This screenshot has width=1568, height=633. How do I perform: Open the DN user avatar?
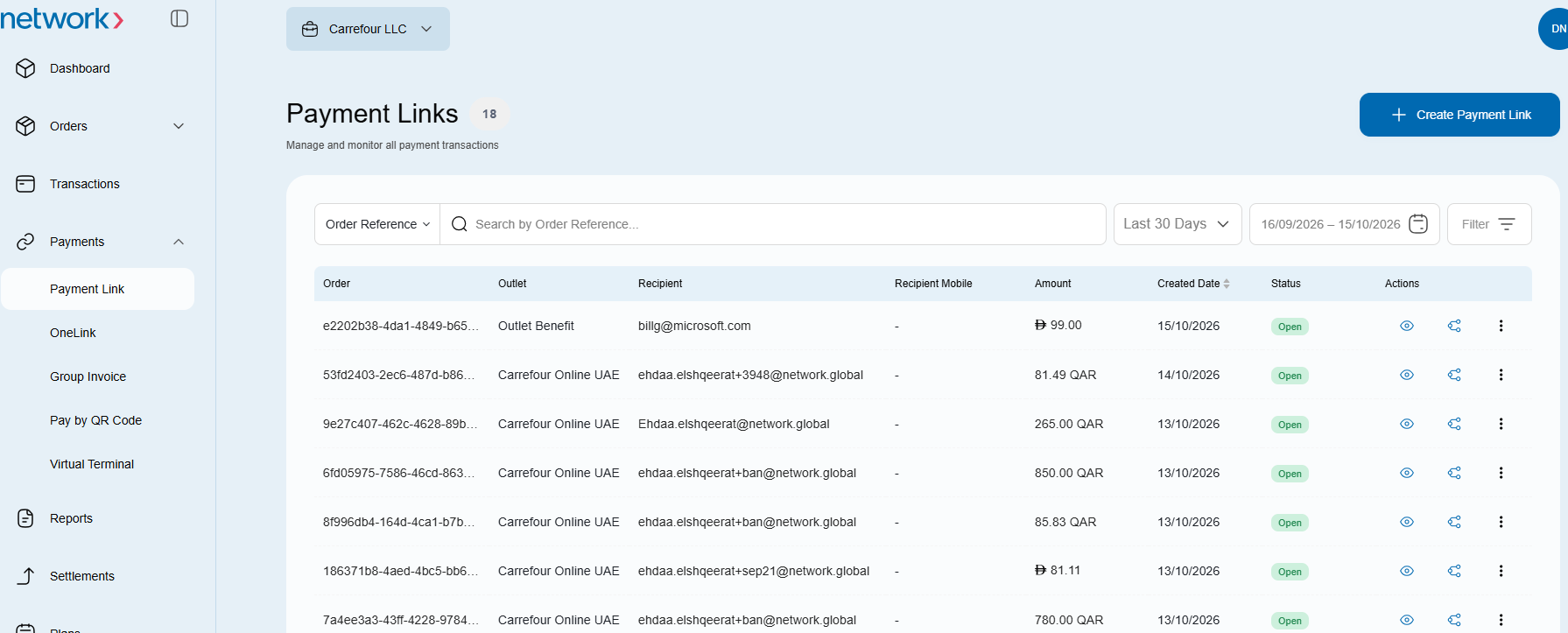pyautogui.click(x=1555, y=29)
